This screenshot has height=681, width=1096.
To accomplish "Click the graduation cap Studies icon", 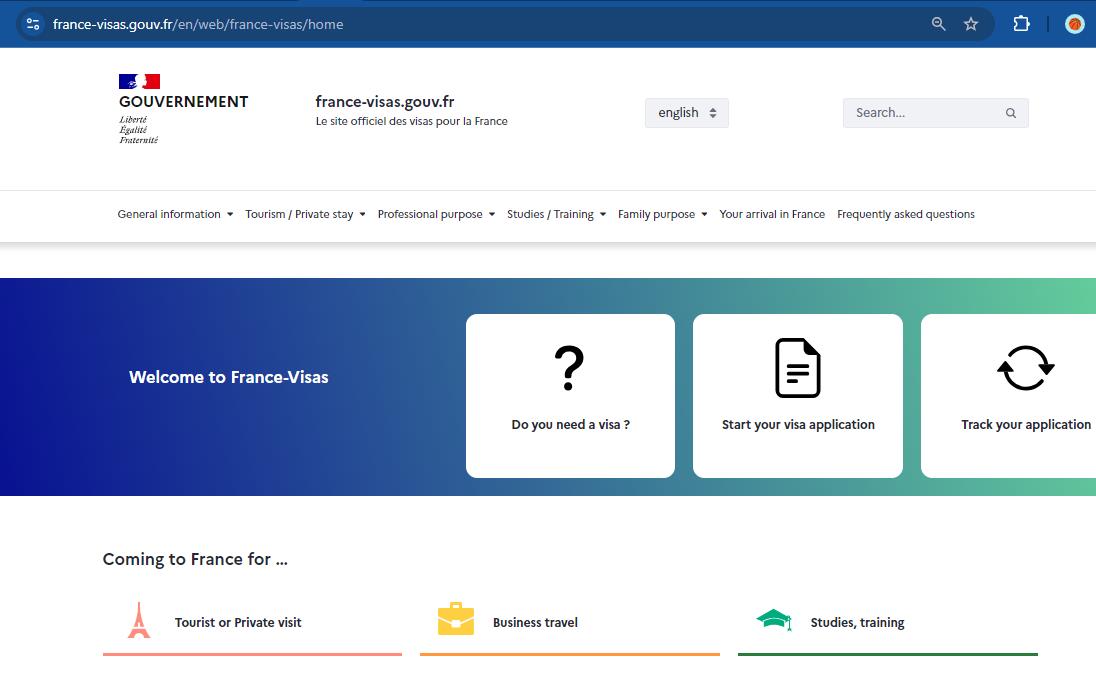I will 774,619.
